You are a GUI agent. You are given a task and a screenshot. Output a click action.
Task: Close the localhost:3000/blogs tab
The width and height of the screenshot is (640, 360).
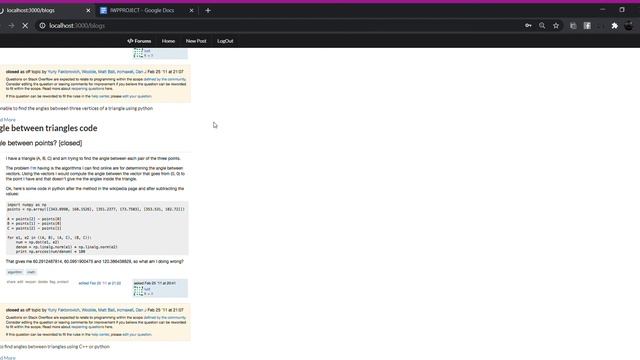(88, 10)
